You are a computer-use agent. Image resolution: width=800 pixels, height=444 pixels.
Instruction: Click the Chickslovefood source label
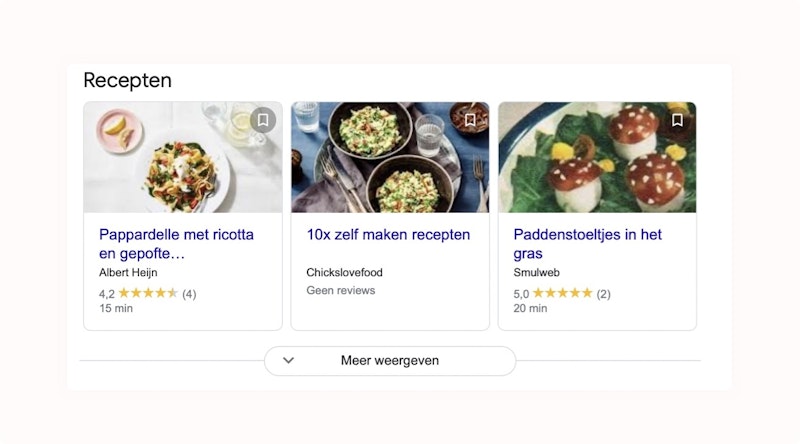tap(344, 272)
